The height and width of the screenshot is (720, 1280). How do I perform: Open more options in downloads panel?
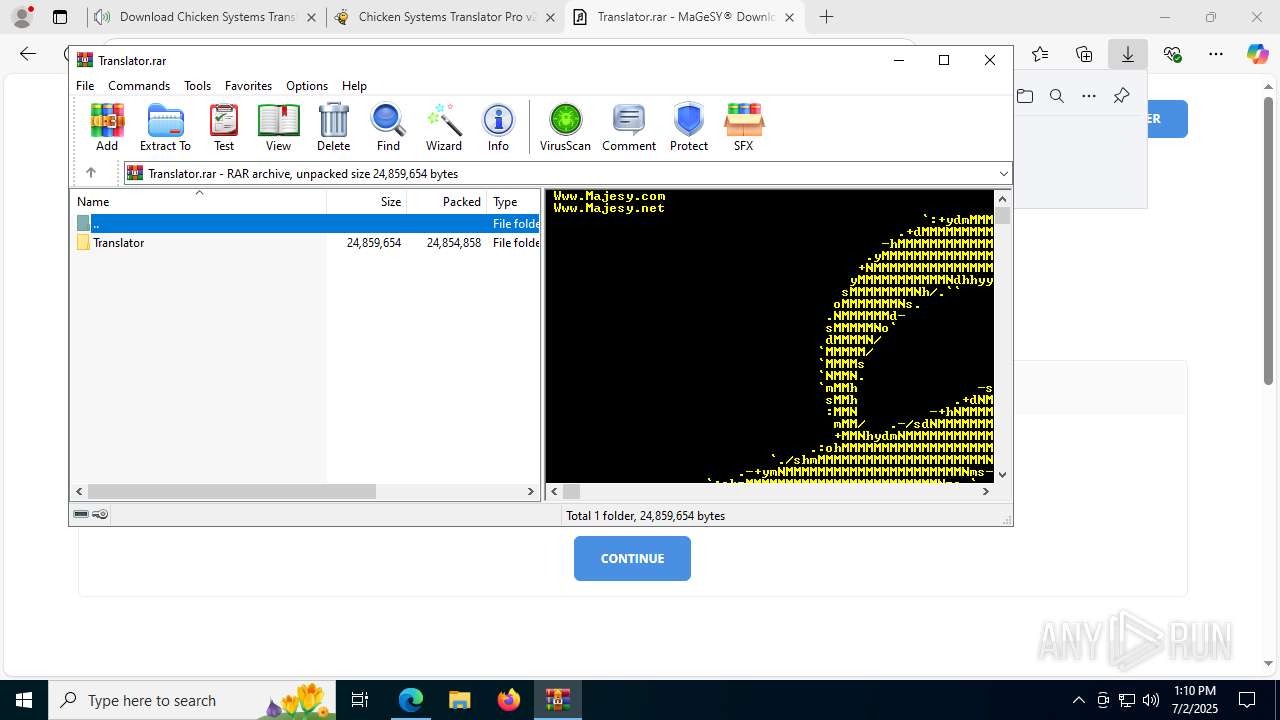pos(1089,96)
